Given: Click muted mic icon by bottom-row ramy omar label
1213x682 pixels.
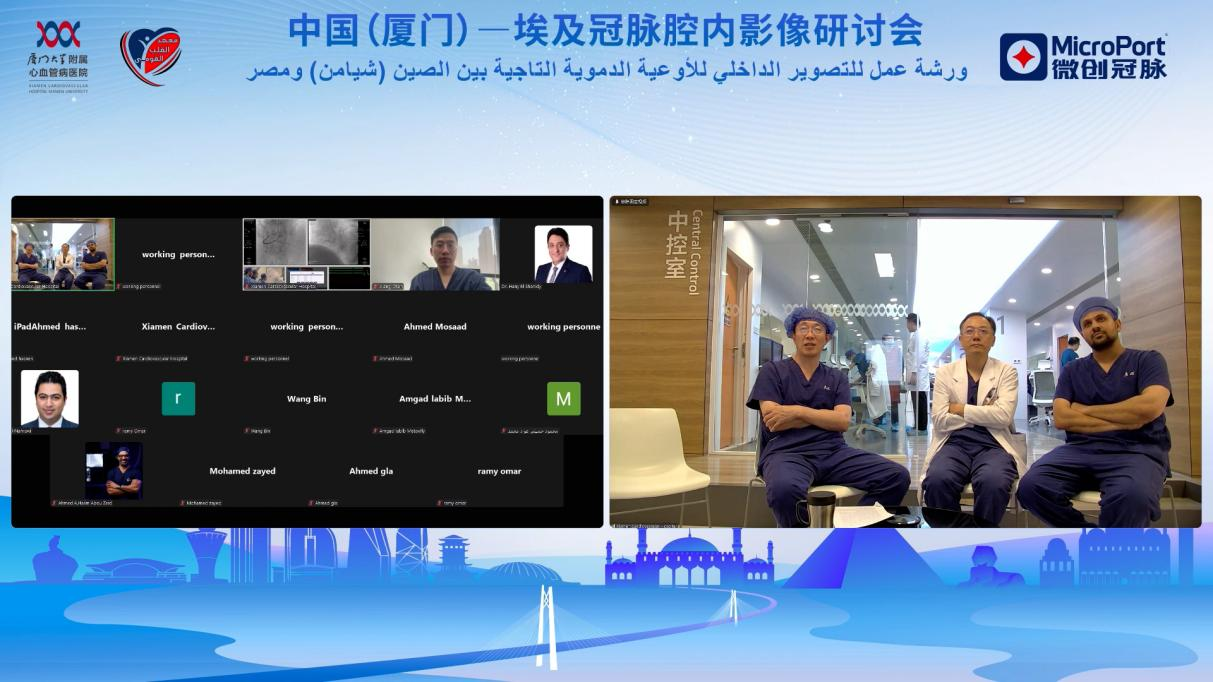Looking at the screenshot, I should (x=440, y=503).
